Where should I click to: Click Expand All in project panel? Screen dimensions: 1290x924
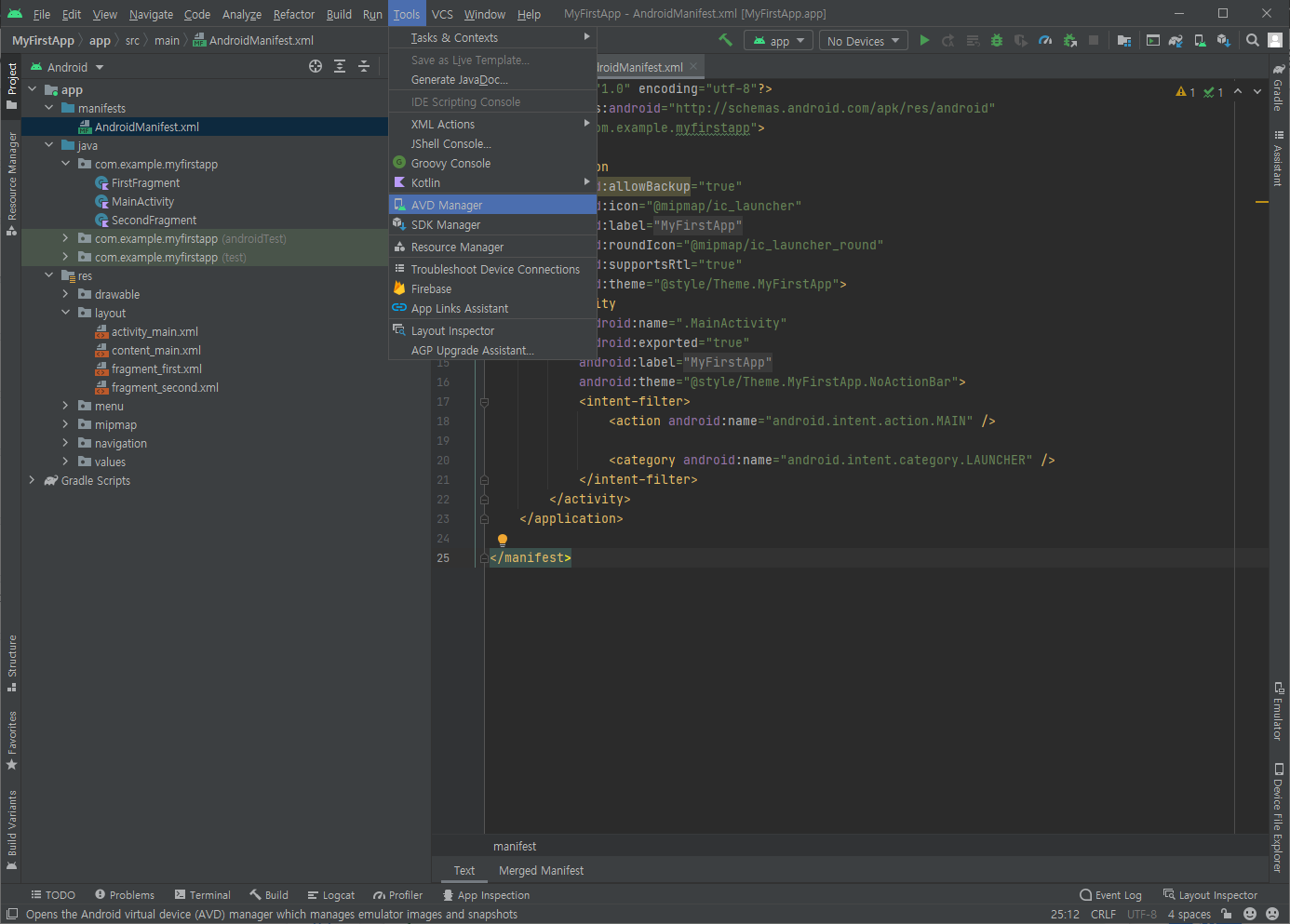340,66
